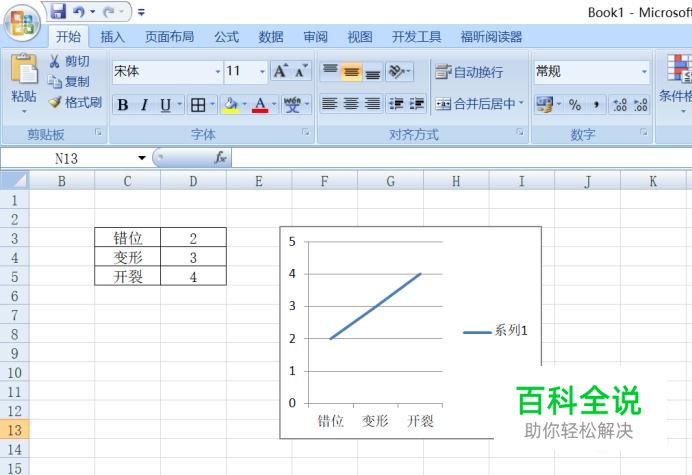Decrease decimal places
Screen dimensions: 692x475
pos(640,105)
